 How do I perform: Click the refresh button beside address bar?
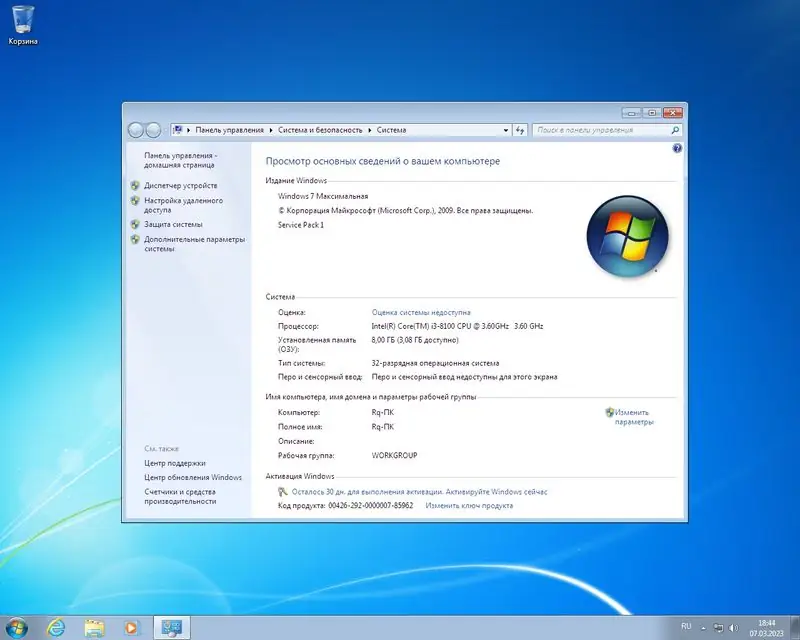520,130
